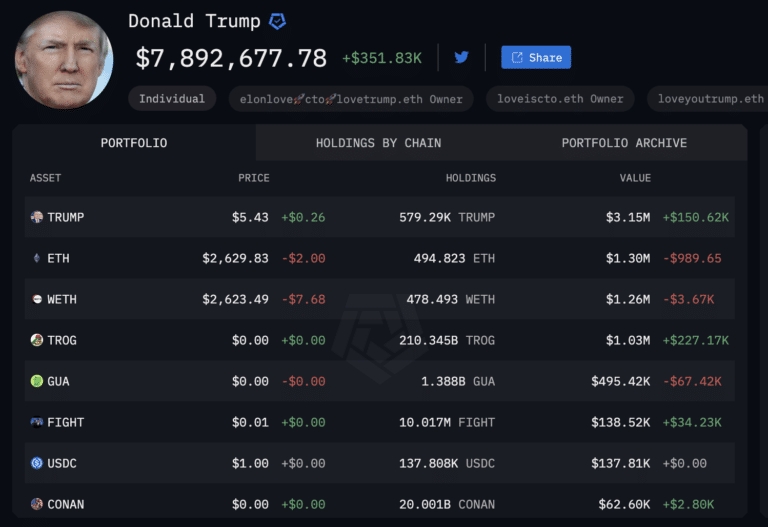This screenshot has width=768, height=527.
Task: Click the Individual tag
Action: click(x=172, y=98)
